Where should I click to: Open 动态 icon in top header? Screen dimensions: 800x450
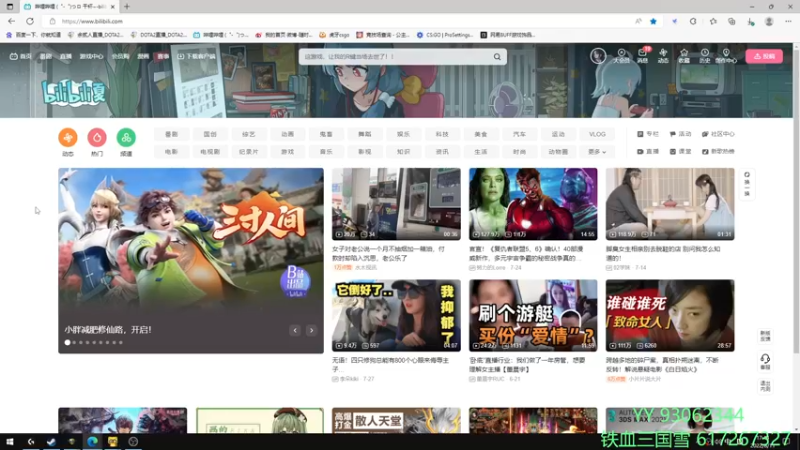pyautogui.click(x=663, y=56)
